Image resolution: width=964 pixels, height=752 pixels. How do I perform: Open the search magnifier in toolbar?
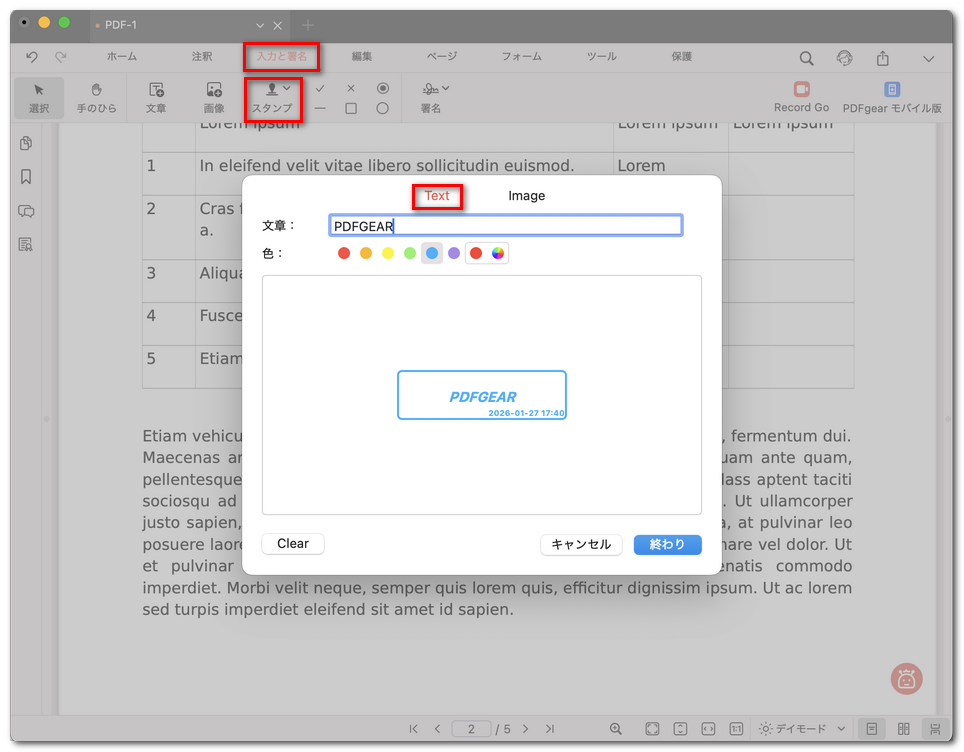point(807,58)
